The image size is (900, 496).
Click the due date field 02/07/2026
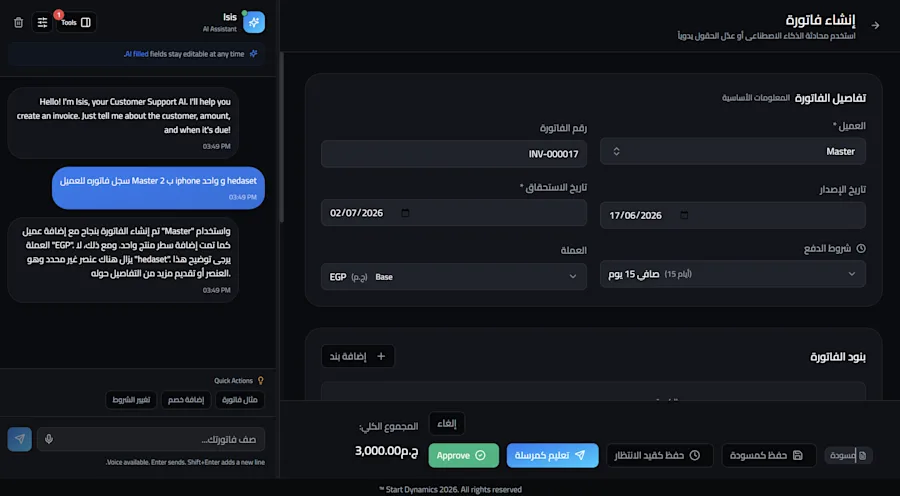click(453, 213)
